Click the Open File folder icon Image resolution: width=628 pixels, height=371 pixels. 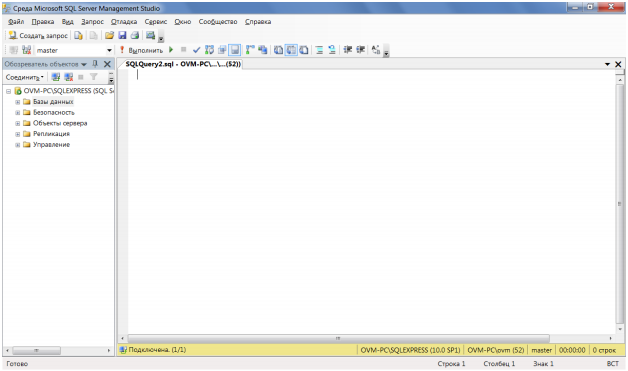coord(109,36)
